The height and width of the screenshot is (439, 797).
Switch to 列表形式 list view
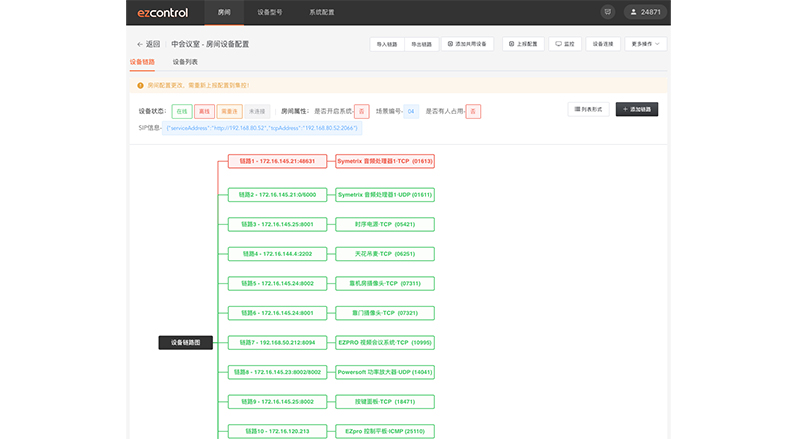588,109
